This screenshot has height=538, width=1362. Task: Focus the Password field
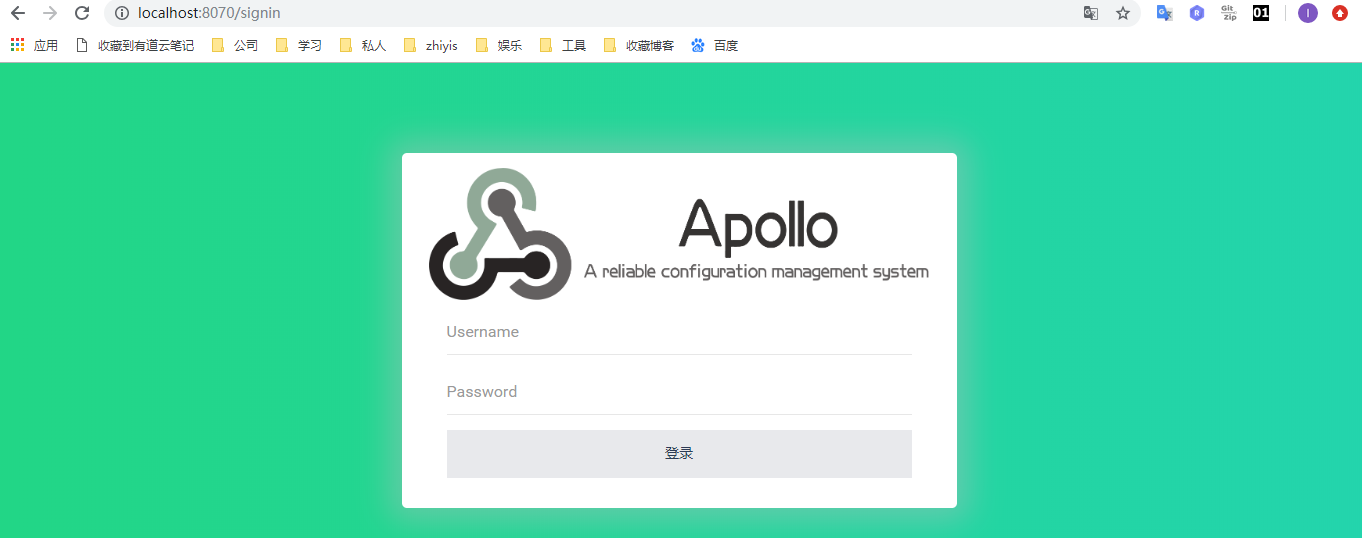(x=679, y=392)
